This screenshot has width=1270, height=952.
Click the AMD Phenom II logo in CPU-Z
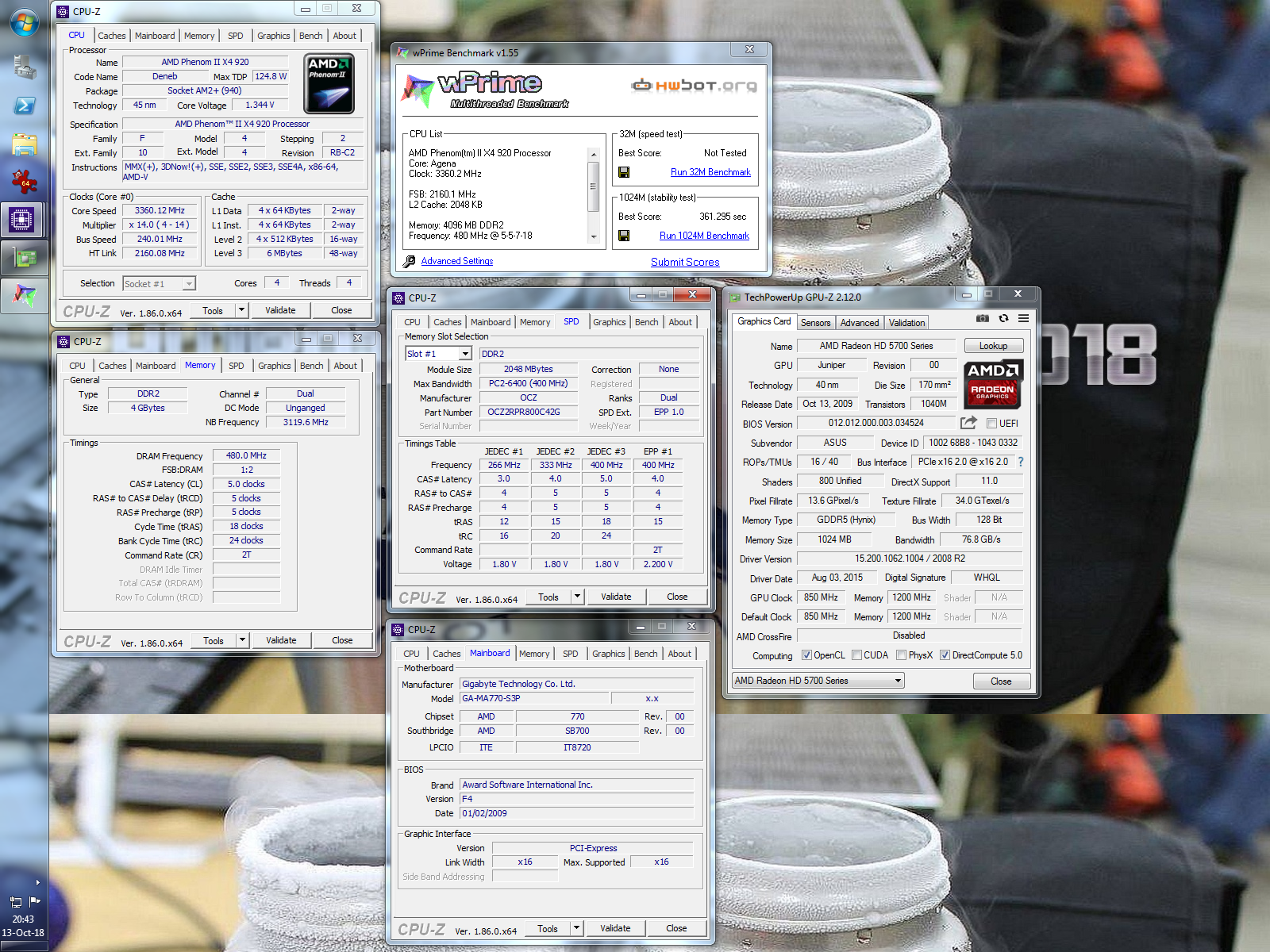click(x=329, y=83)
